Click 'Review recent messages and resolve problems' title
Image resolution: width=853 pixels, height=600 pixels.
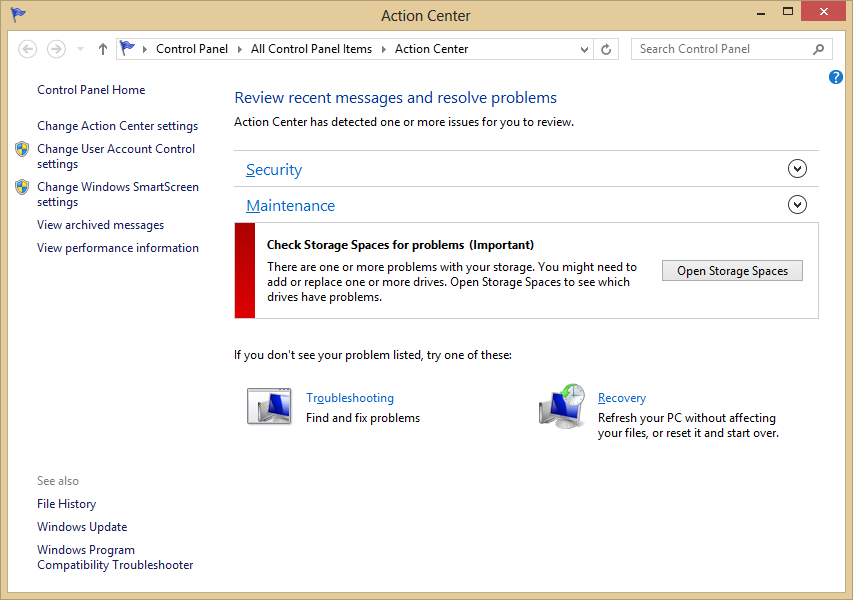pos(395,97)
